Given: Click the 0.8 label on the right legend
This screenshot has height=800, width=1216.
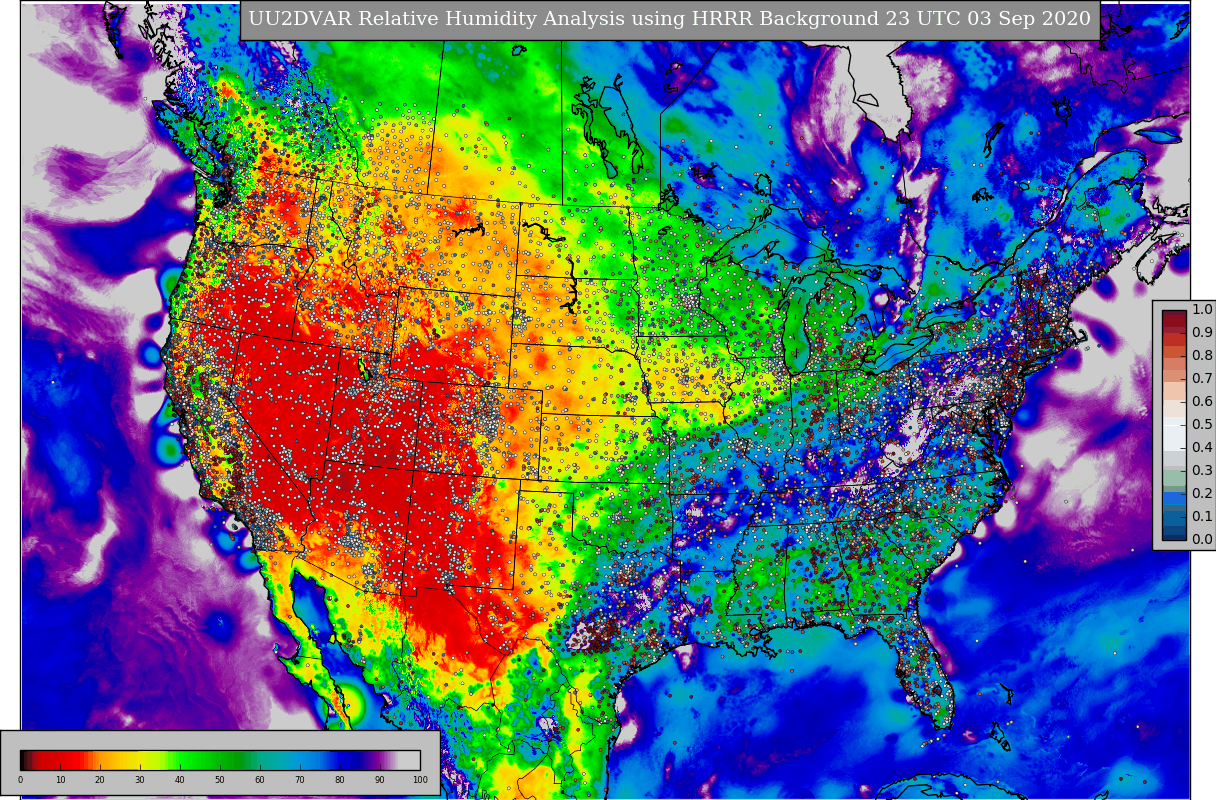Looking at the screenshot, I should (x=1202, y=355).
